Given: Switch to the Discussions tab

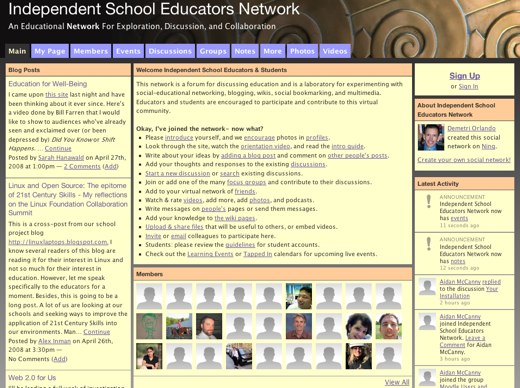Looking at the screenshot, I should pyautogui.click(x=170, y=51).
